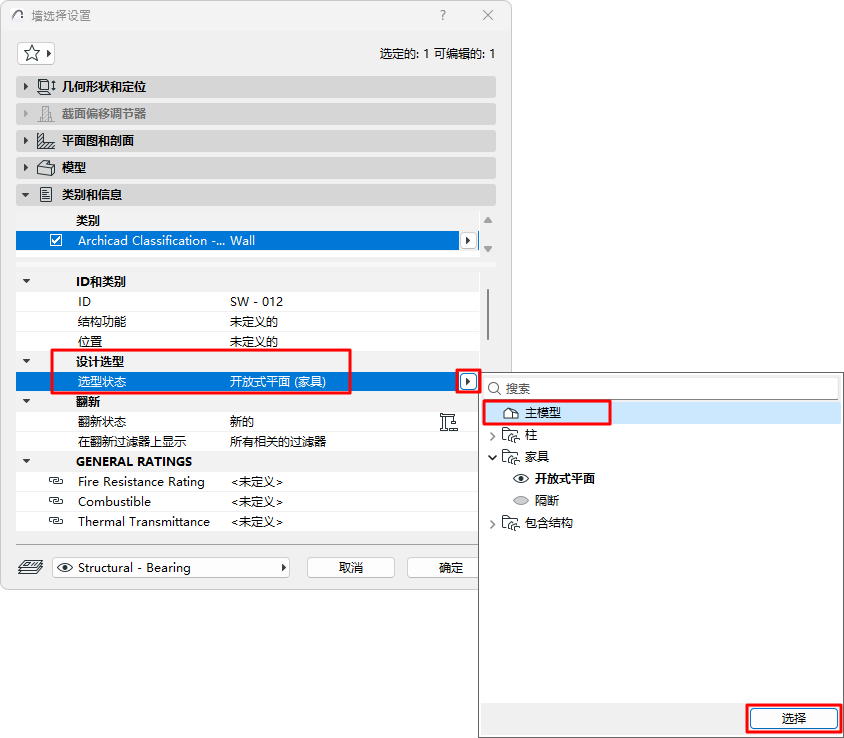
Task: Open the Favorites star button
Action: pos(36,53)
